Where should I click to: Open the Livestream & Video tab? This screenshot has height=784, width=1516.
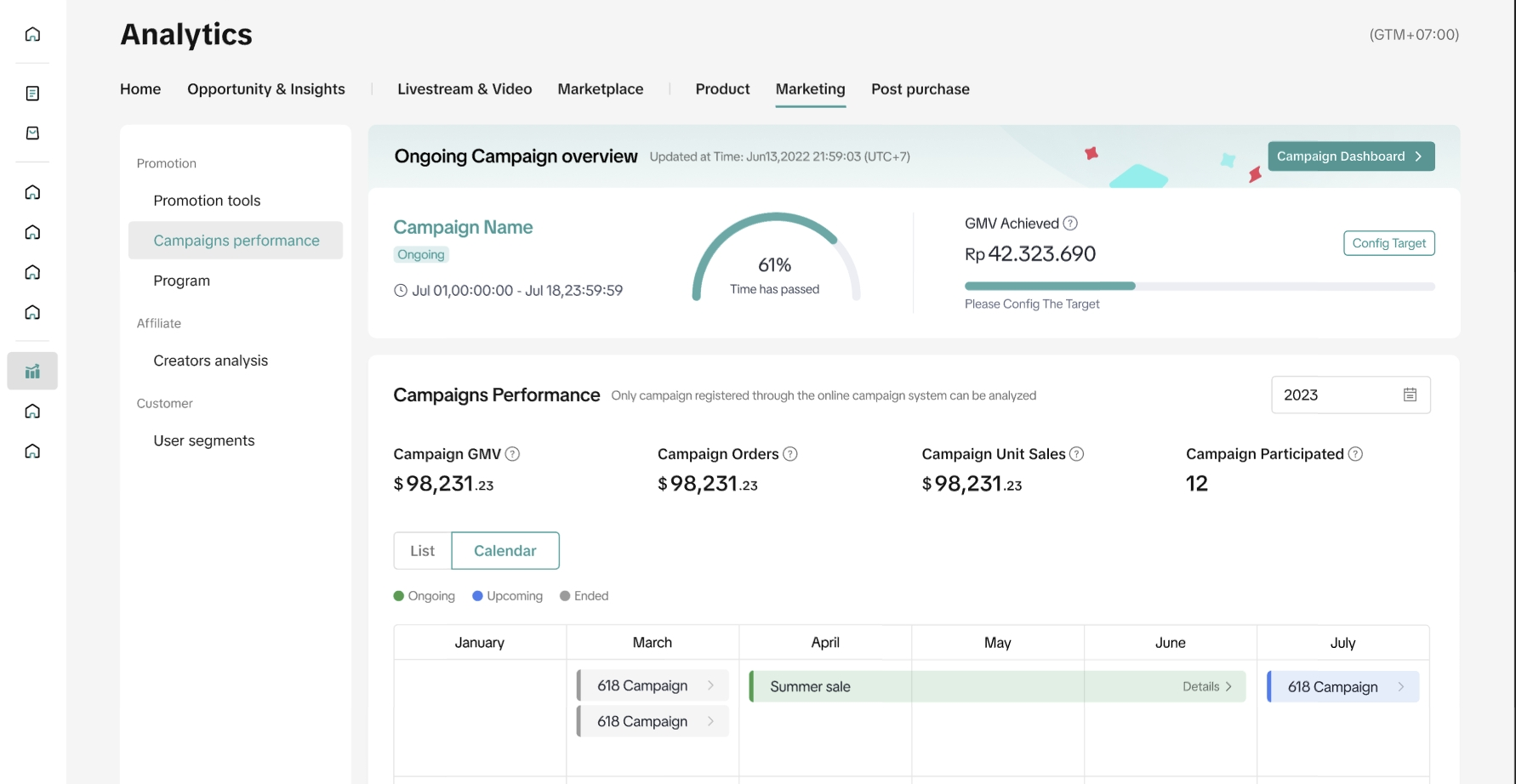[464, 89]
